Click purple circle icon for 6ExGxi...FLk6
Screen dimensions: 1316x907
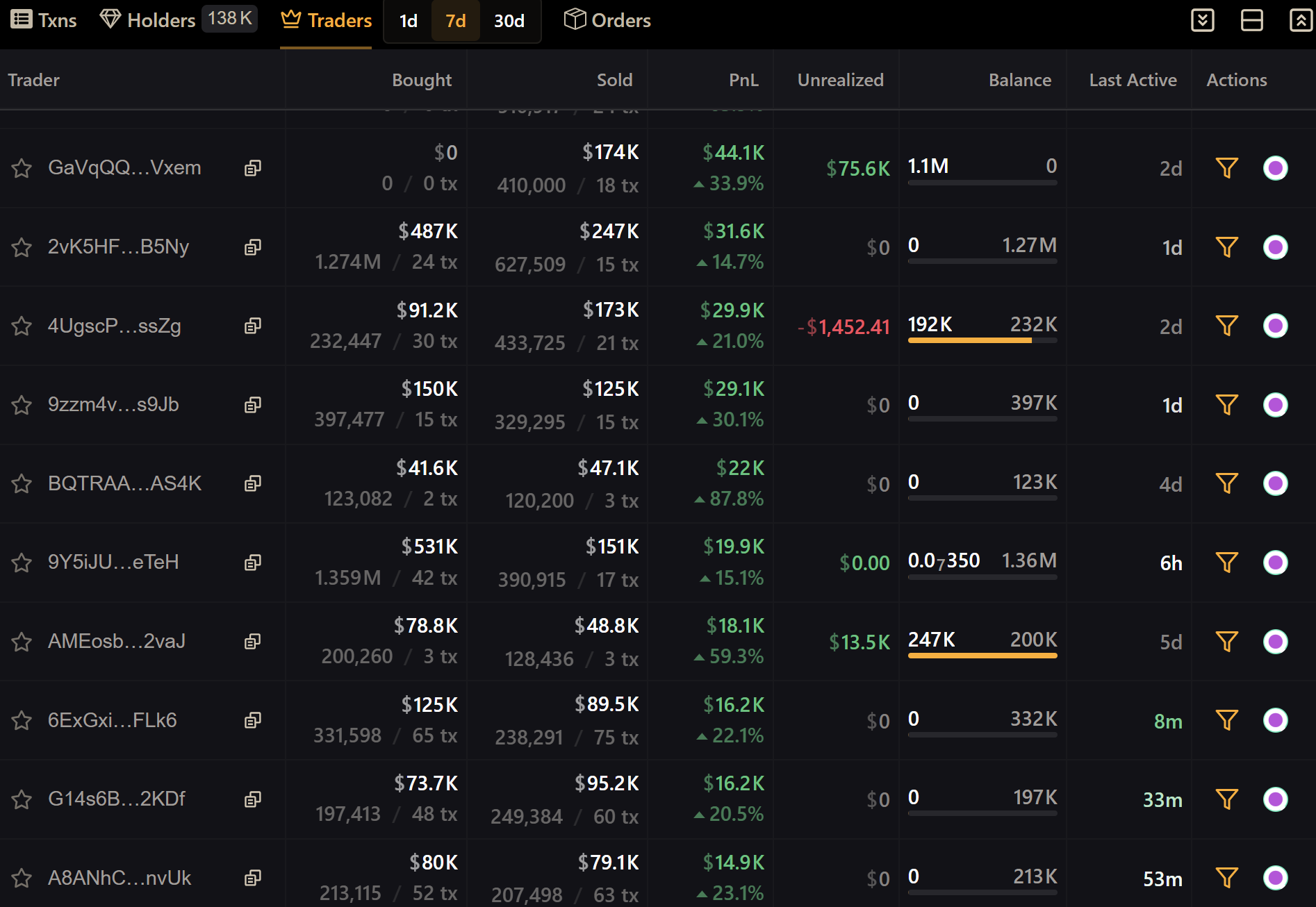[1275, 720]
